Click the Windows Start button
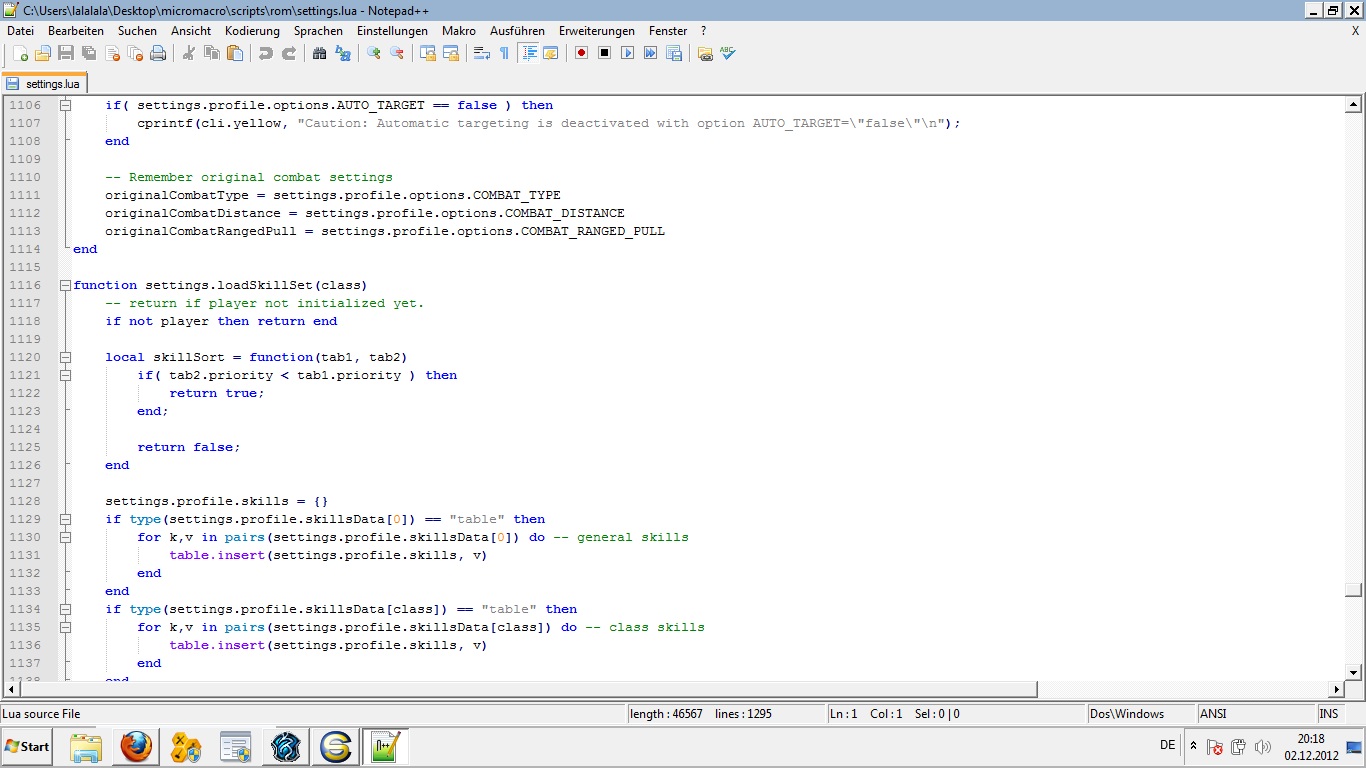 (x=28, y=746)
